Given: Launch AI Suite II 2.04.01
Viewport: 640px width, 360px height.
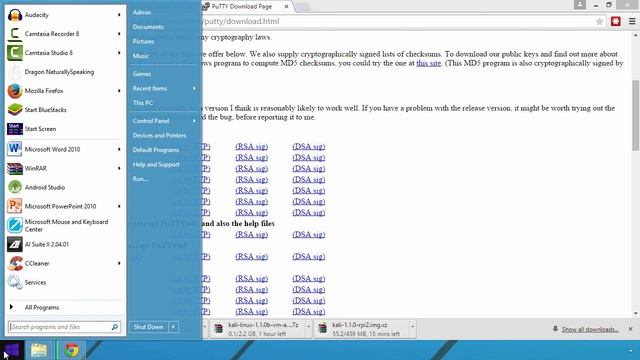Looking at the screenshot, I should (64, 244).
